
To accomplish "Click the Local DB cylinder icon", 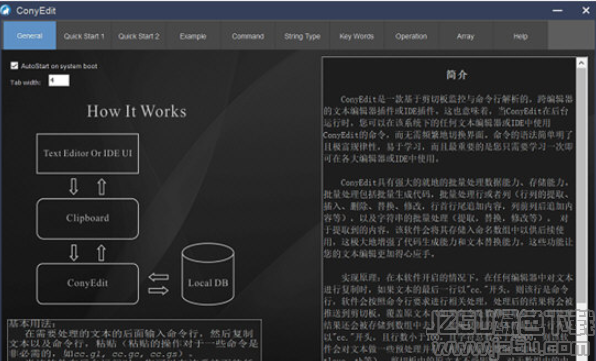I will tap(208, 274).
